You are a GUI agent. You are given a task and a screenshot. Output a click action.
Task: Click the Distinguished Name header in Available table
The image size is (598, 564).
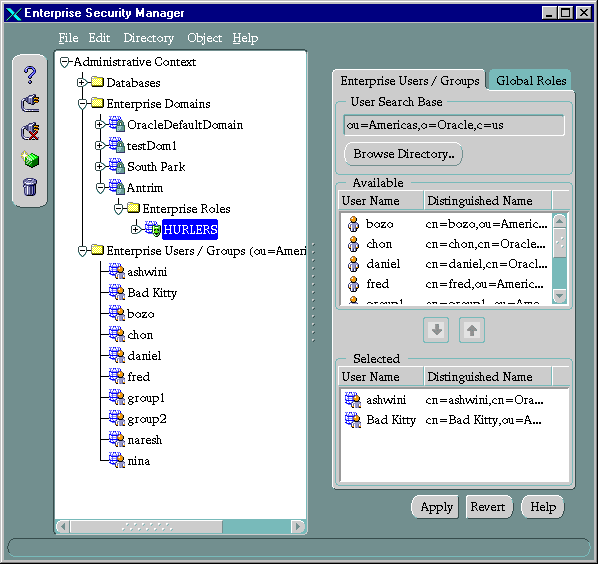487,201
